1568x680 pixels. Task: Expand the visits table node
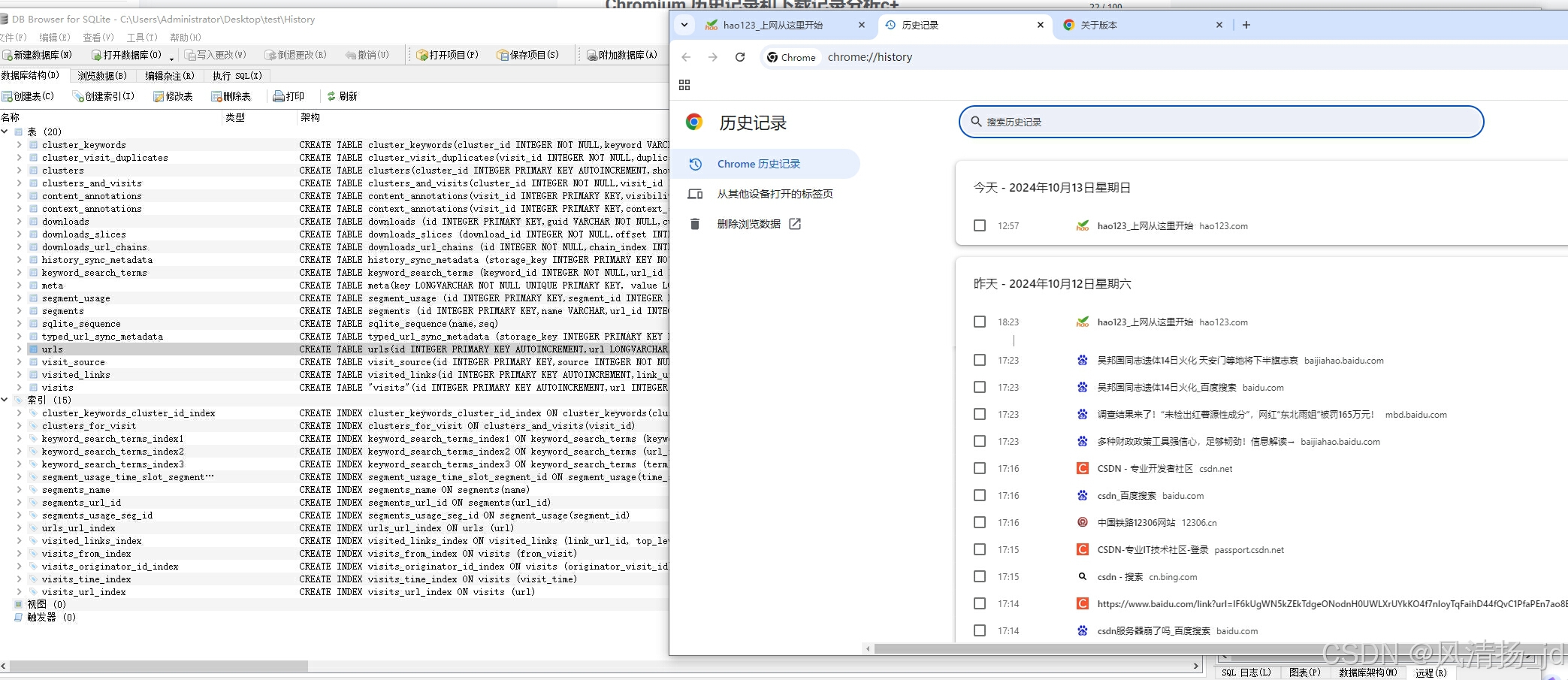tap(20, 388)
